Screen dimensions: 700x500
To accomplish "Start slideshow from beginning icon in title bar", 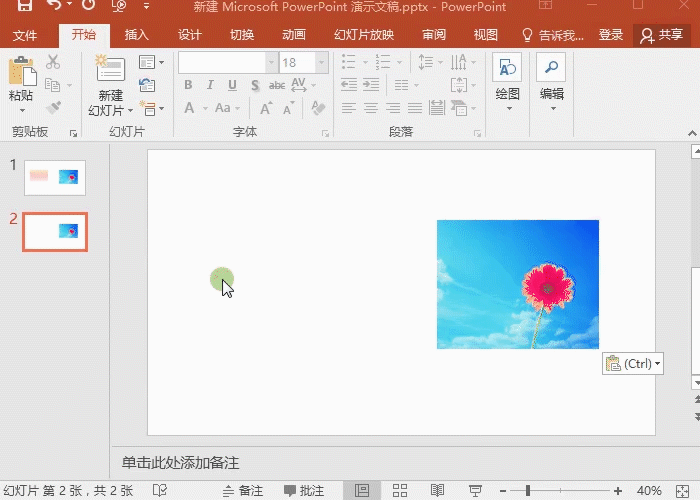I will [x=119, y=6].
